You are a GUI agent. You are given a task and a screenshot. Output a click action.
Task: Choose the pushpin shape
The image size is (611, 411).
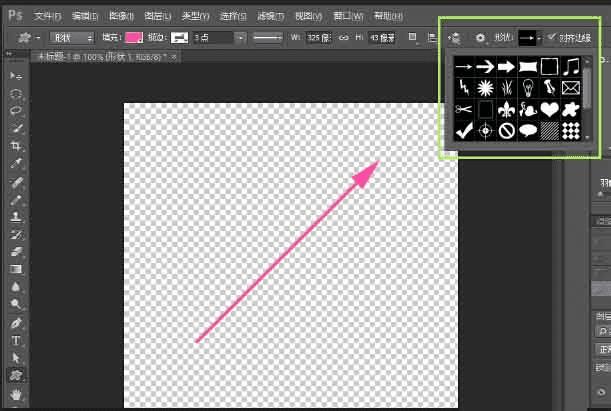coord(549,88)
